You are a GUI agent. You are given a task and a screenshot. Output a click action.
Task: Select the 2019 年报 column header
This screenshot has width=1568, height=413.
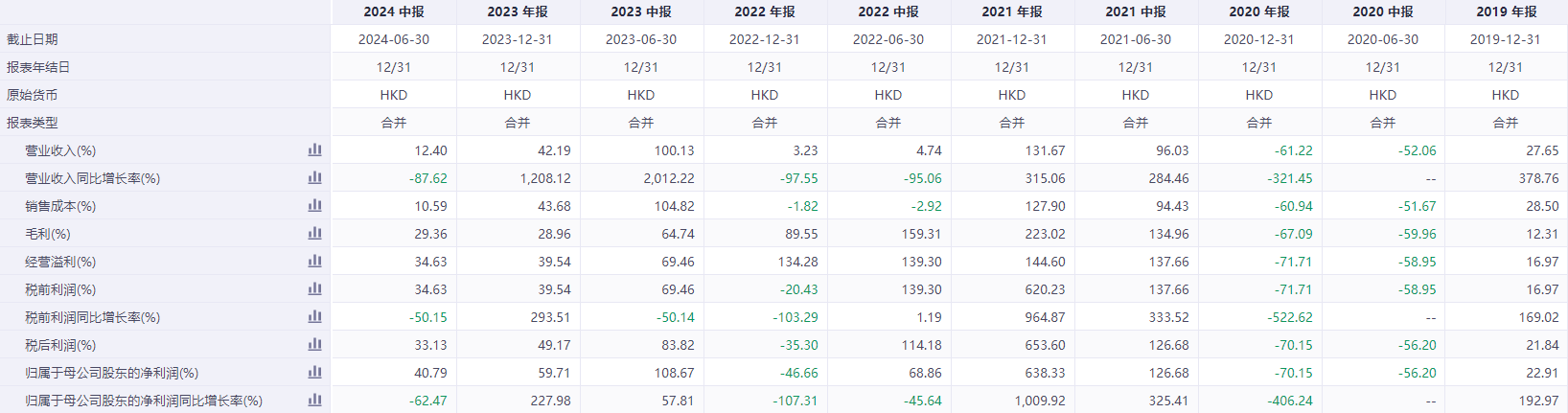[x=1507, y=11]
